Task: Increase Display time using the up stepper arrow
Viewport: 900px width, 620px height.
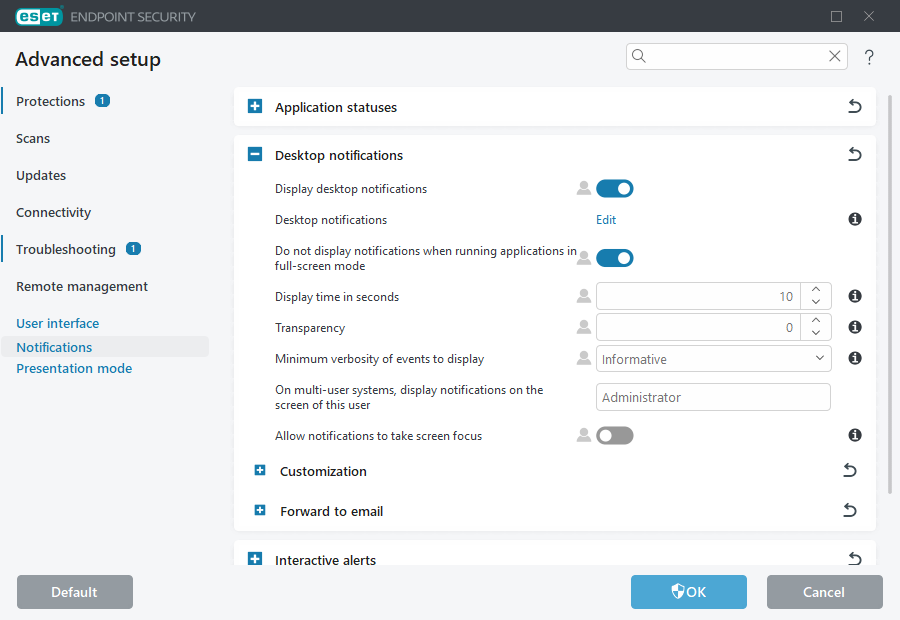Action: 816,290
